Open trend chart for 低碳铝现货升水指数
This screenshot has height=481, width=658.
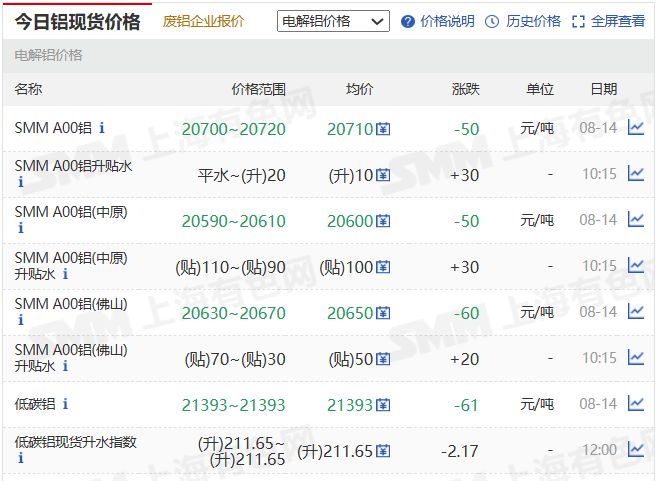(x=635, y=450)
